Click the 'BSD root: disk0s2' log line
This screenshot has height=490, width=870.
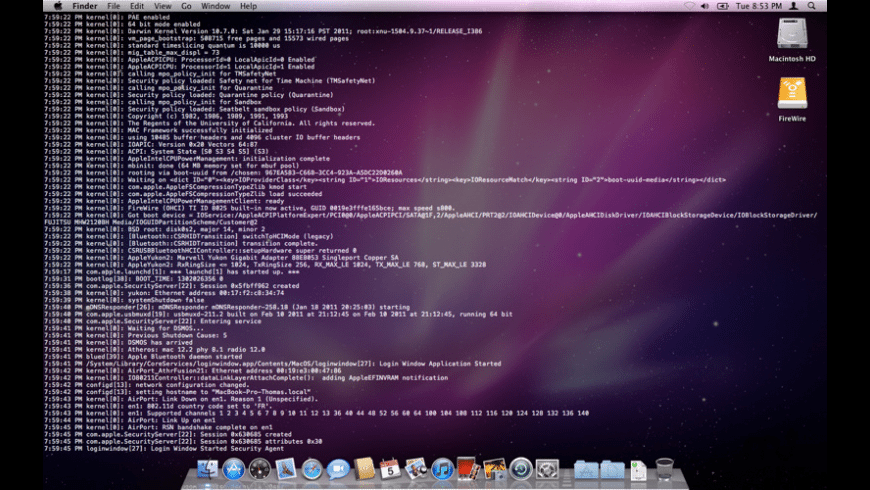pyautogui.click(x=155, y=229)
